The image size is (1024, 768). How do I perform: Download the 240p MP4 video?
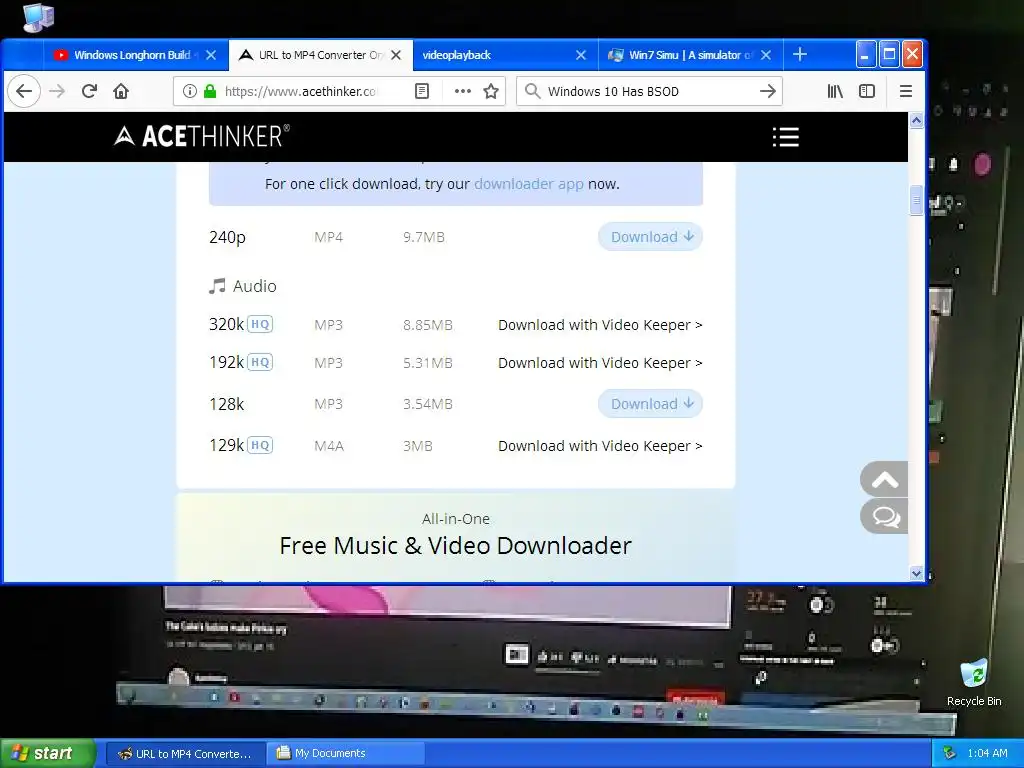[650, 237]
